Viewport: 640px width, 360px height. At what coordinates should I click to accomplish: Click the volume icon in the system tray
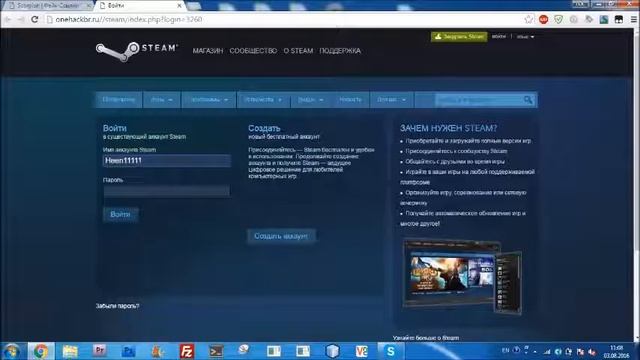point(592,351)
